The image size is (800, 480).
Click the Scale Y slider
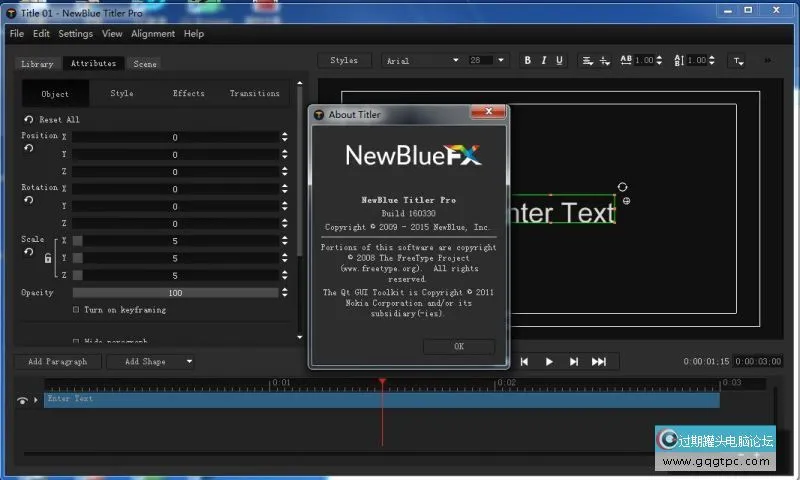click(x=175, y=258)
